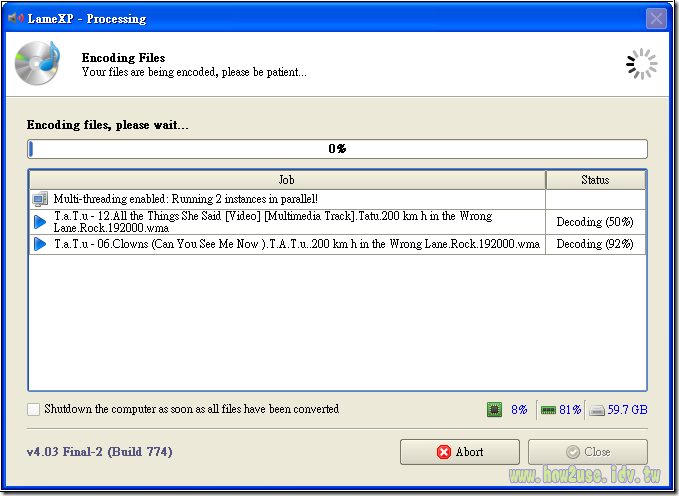The image size is (679, 496).
Task: Select the '06.Clowns' job row
Action: pyautogui.click(x=290, y=244)
